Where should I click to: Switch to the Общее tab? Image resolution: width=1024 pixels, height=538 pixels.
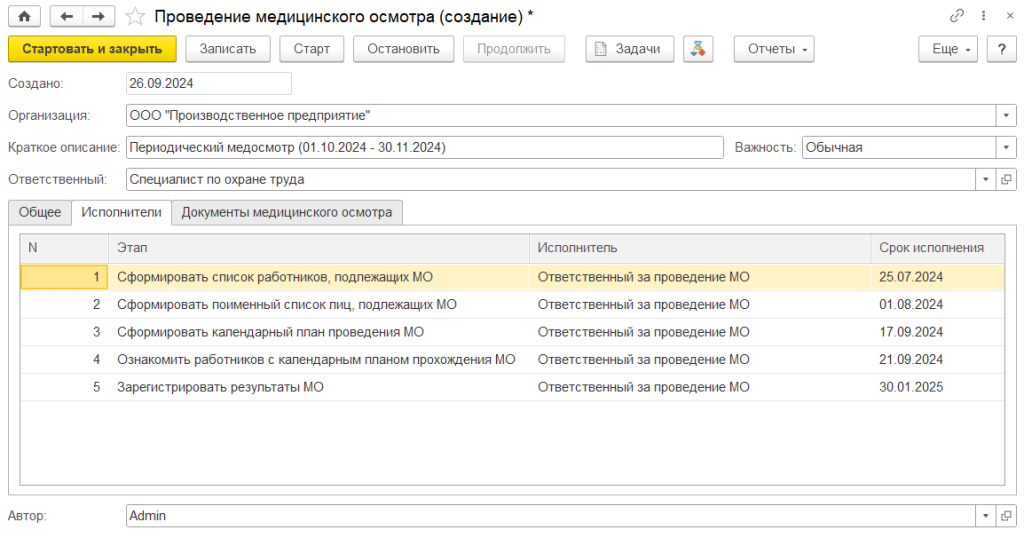tap(40, 212)
